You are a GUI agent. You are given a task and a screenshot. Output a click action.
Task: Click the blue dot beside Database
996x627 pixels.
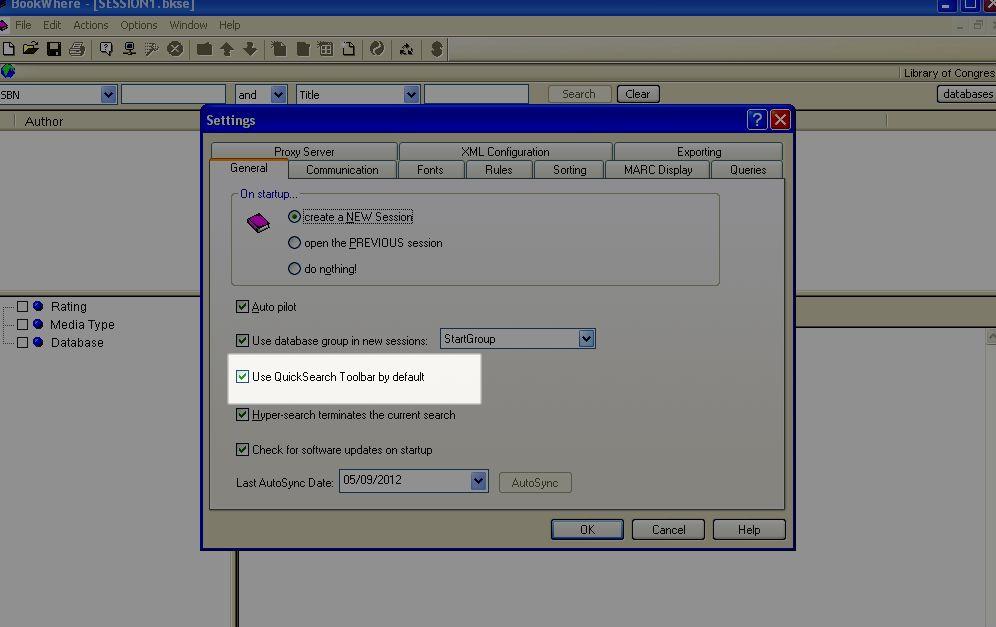[x=38, y=342]
